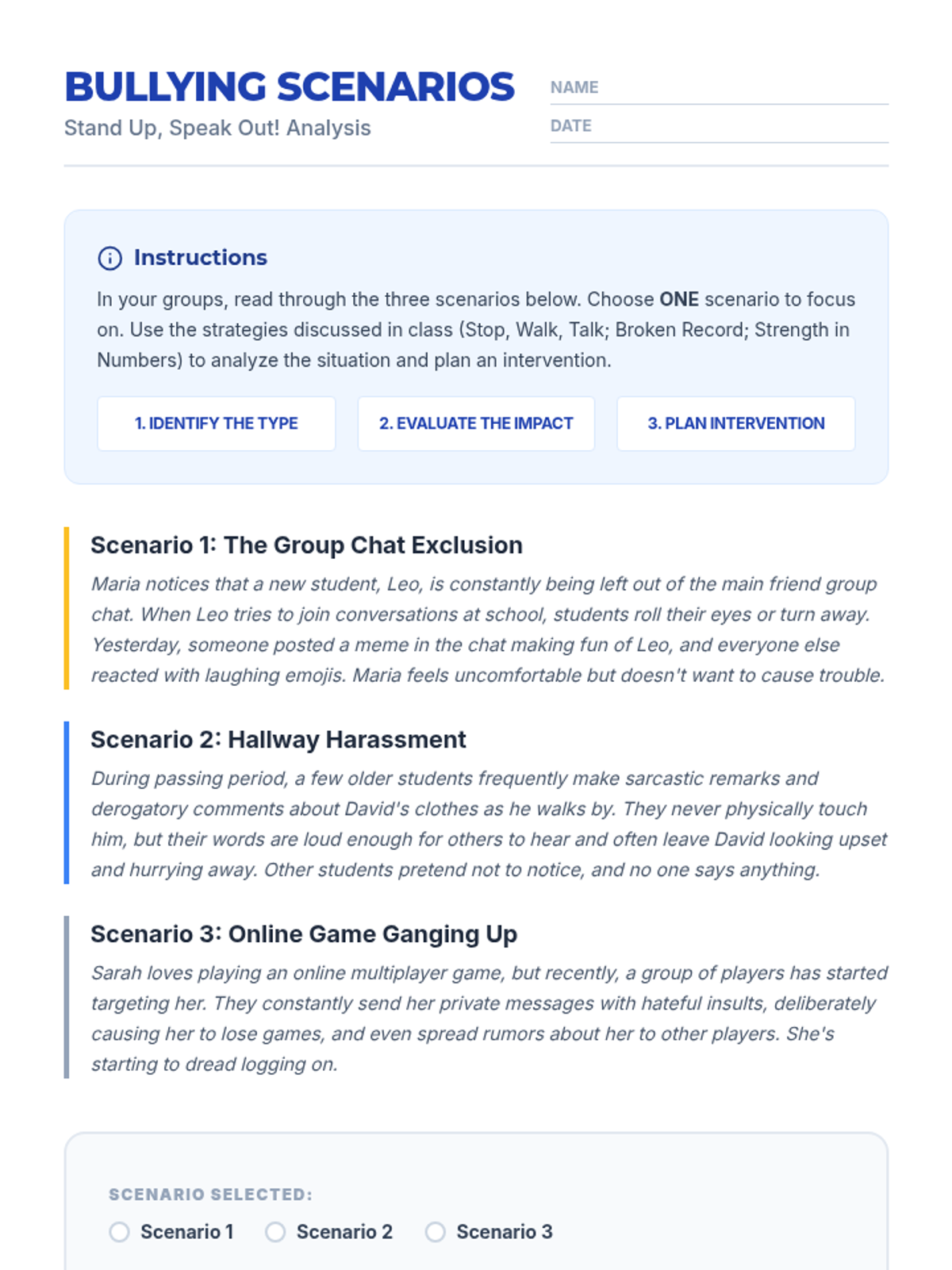The height and width of the screenshot is (1270, 952).
Task: Select the Scenario 2 radio button
Action: coord(275,1232)
